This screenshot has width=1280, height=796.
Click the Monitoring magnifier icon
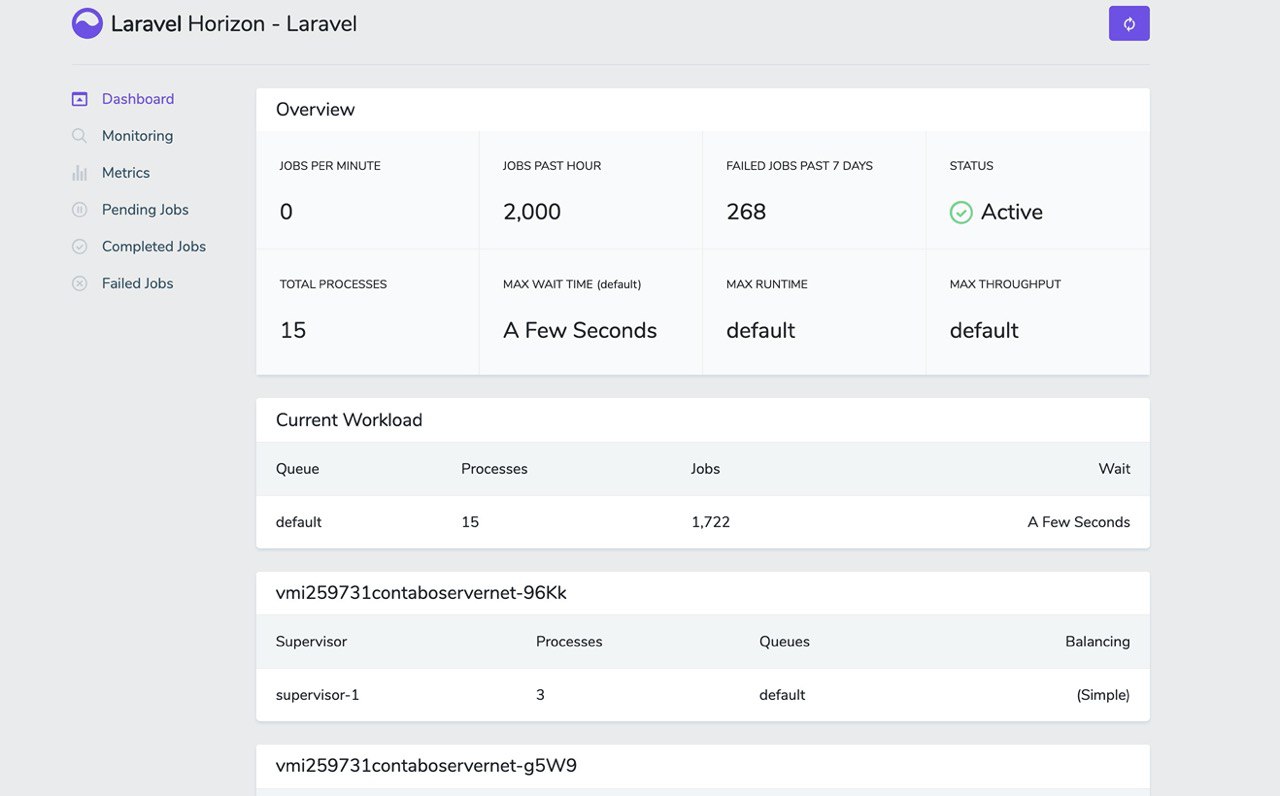pos(80,136)
